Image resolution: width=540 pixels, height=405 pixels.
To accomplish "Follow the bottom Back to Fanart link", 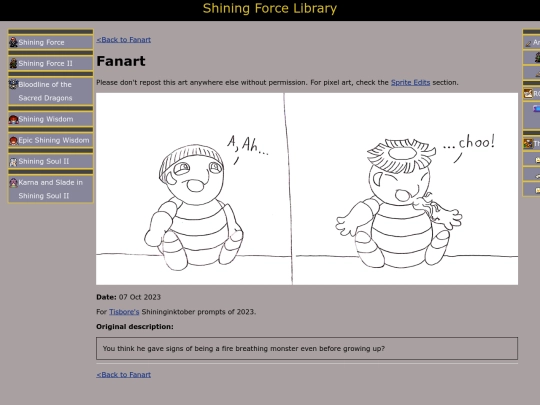I will (124, 374).
